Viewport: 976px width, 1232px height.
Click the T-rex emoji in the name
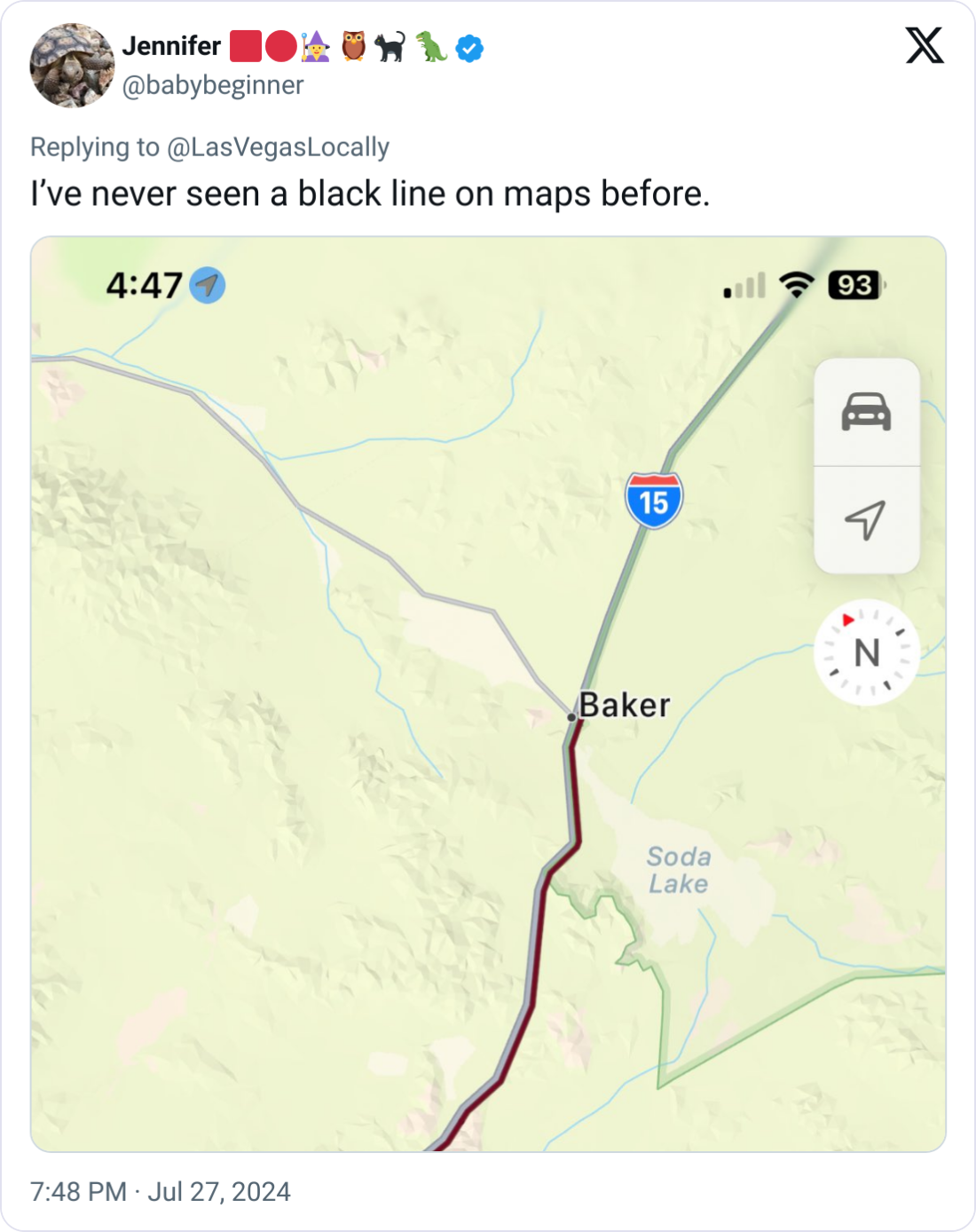click(431, 47)
